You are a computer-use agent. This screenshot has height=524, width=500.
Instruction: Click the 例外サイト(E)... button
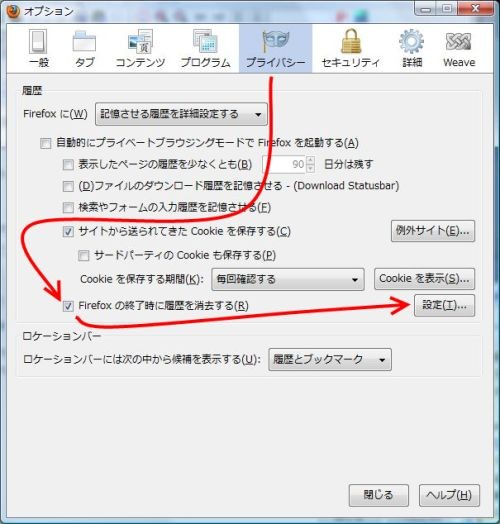433,231
